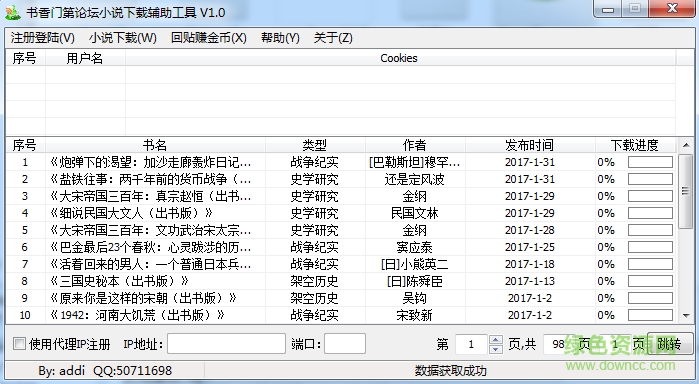Click total pages value 98

(x=559, y=344)
